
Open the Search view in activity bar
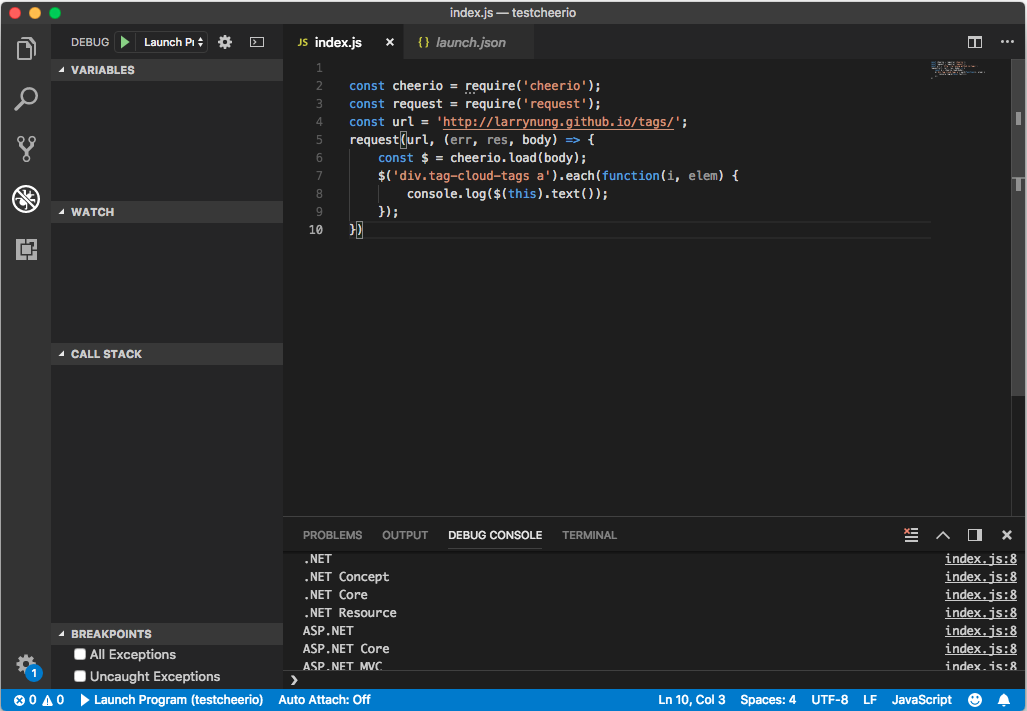click(x=26, y=99)
